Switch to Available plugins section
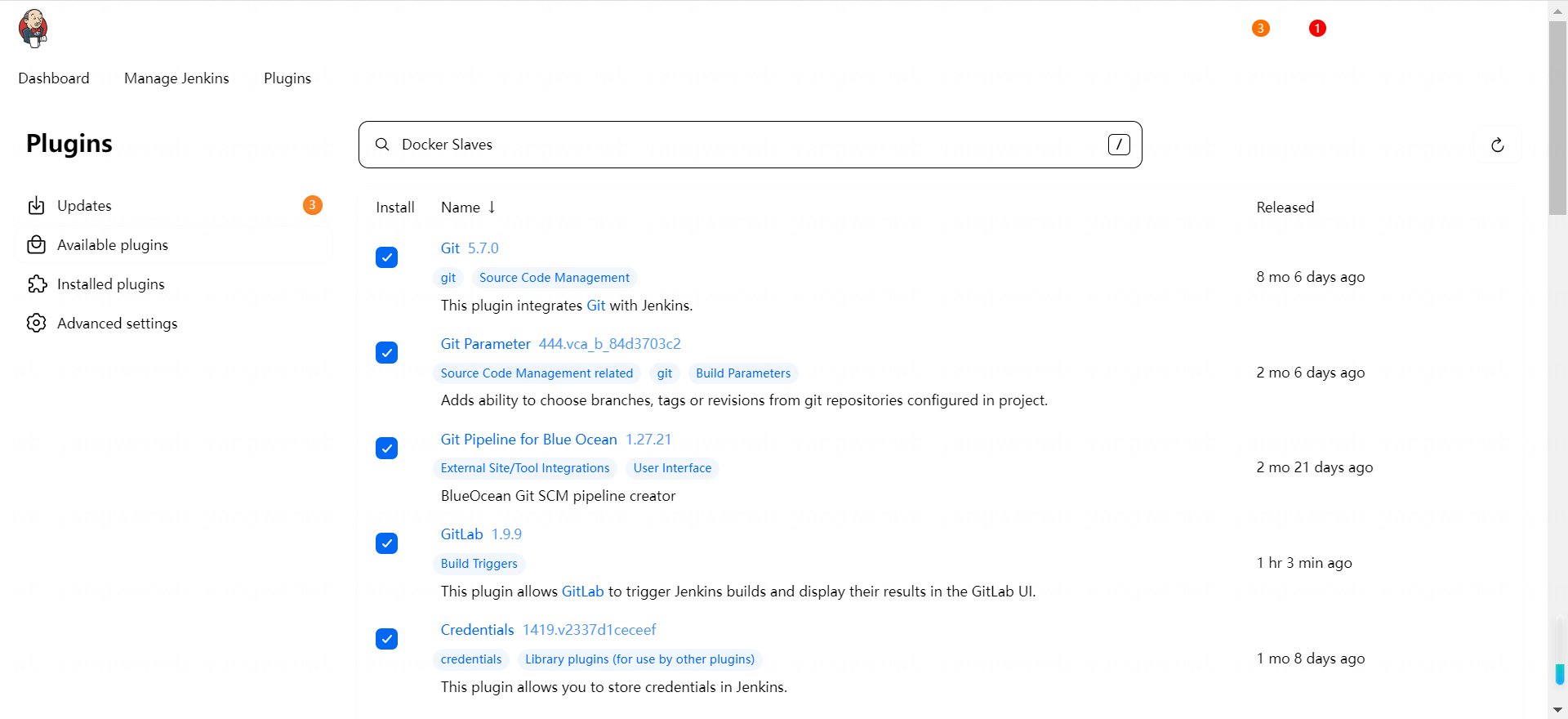1568x719 pixels. point(174,245)
